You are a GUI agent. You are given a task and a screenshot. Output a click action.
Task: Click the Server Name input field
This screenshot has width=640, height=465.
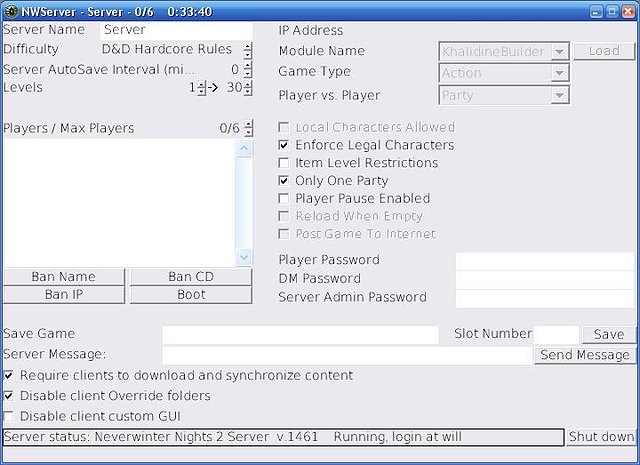176,30
